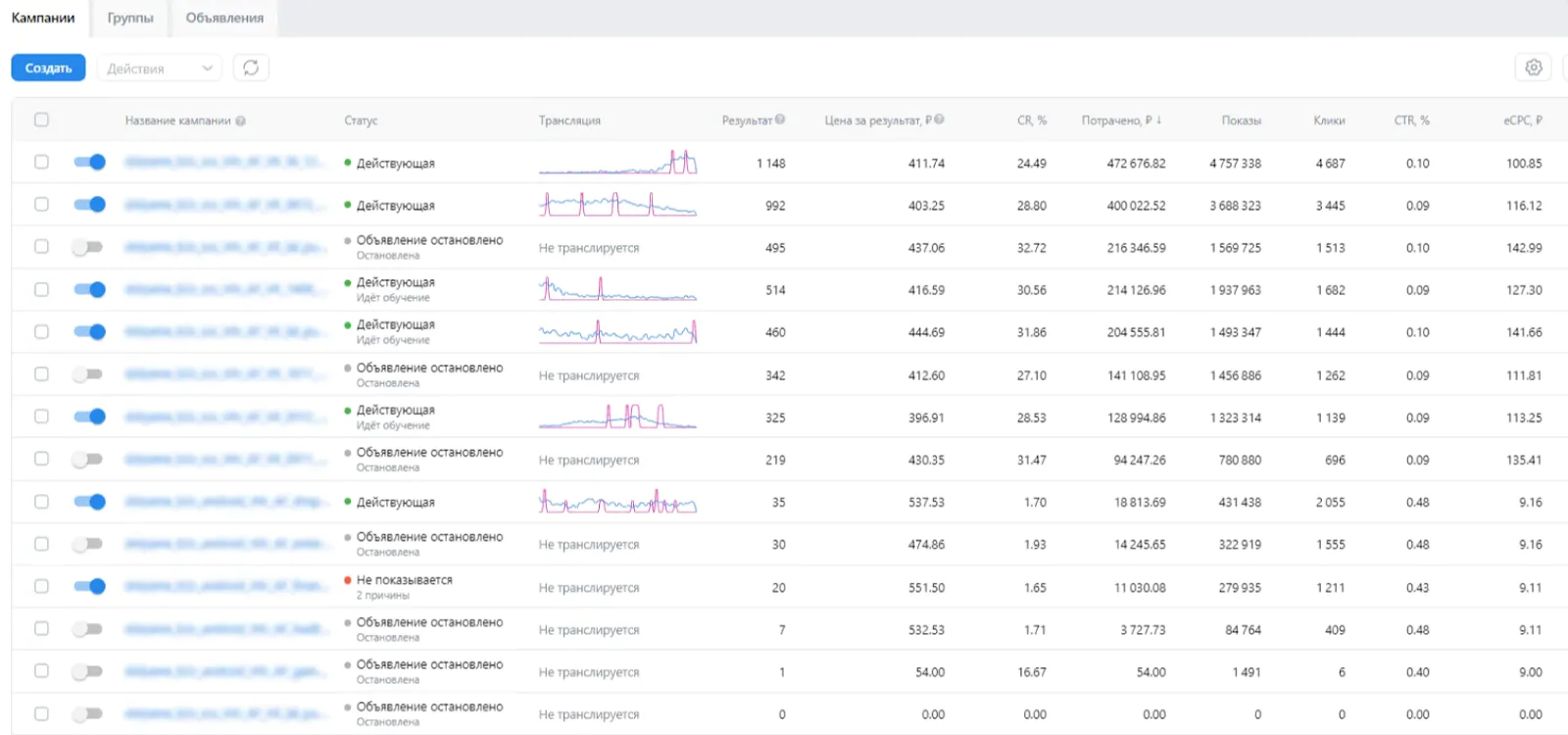Open 2 причины link under Не показывается
1568x735 pixels.
383,596
